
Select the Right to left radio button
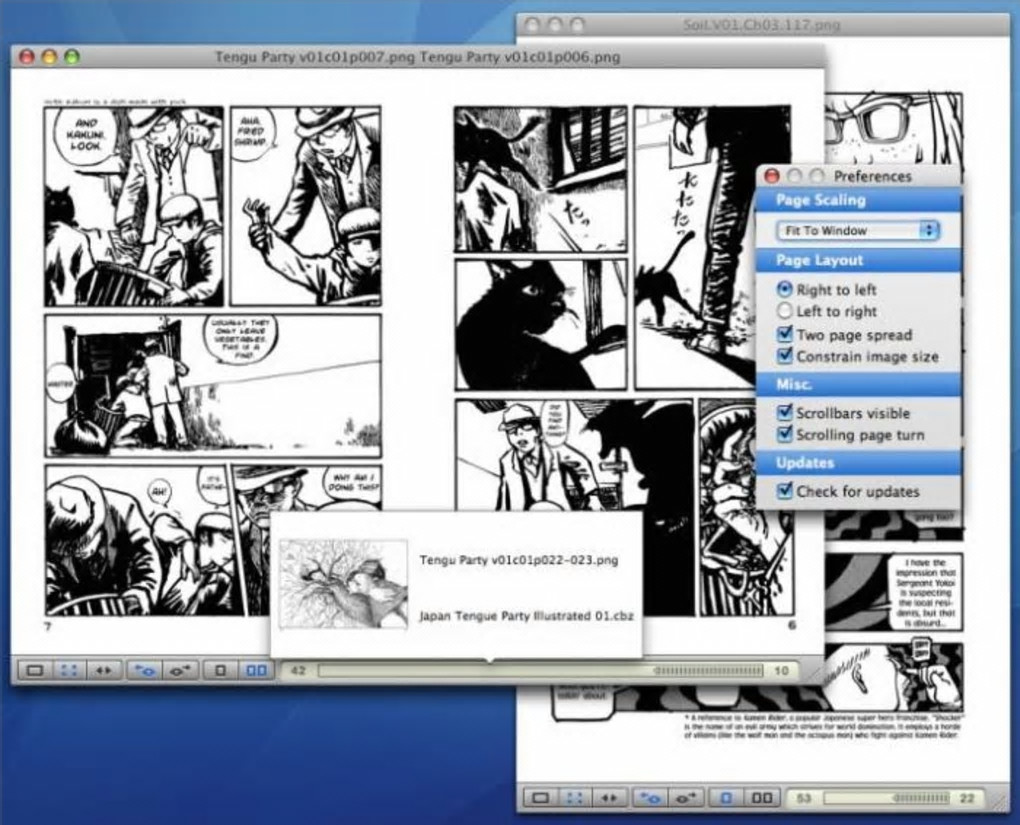[x=785, y=289]
